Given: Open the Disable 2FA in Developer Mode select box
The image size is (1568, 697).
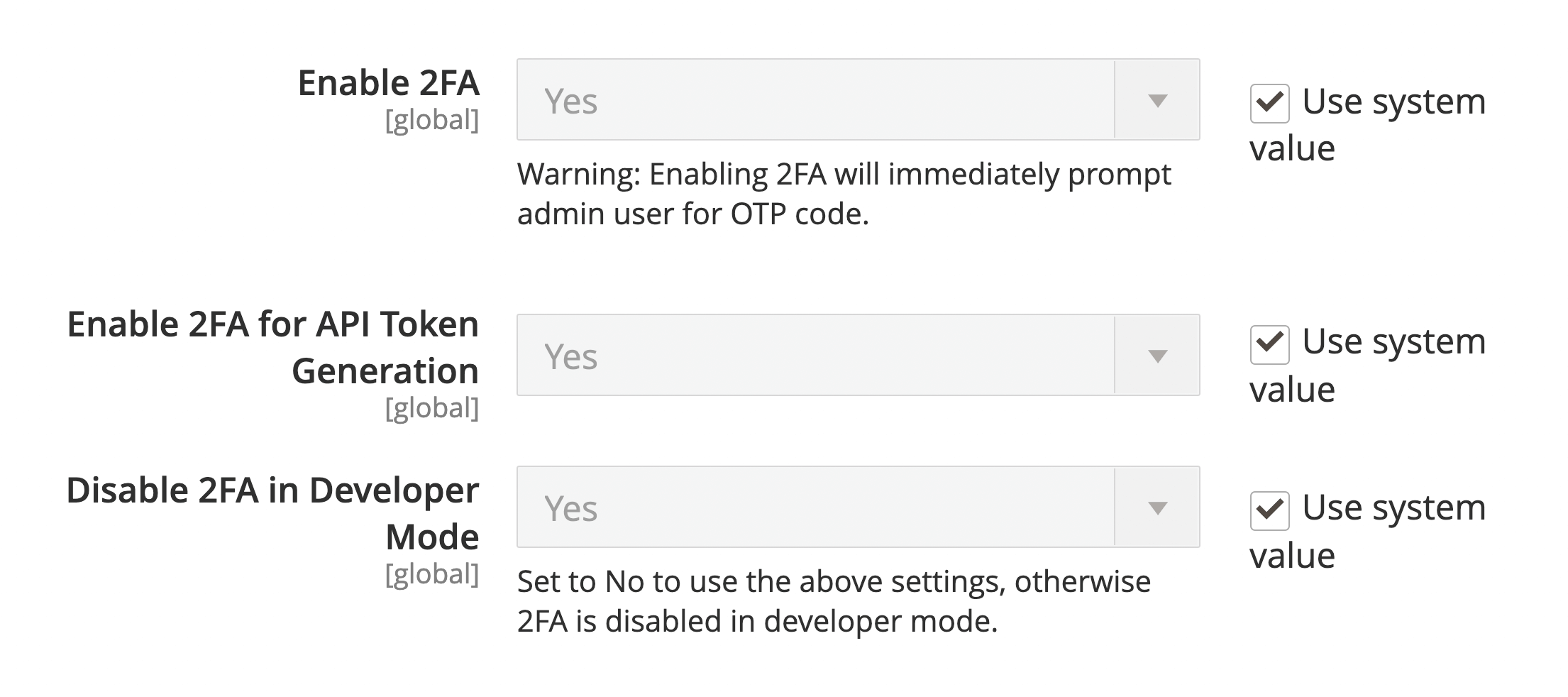Looking at the screenshot, I should click(x=858, y=507).
